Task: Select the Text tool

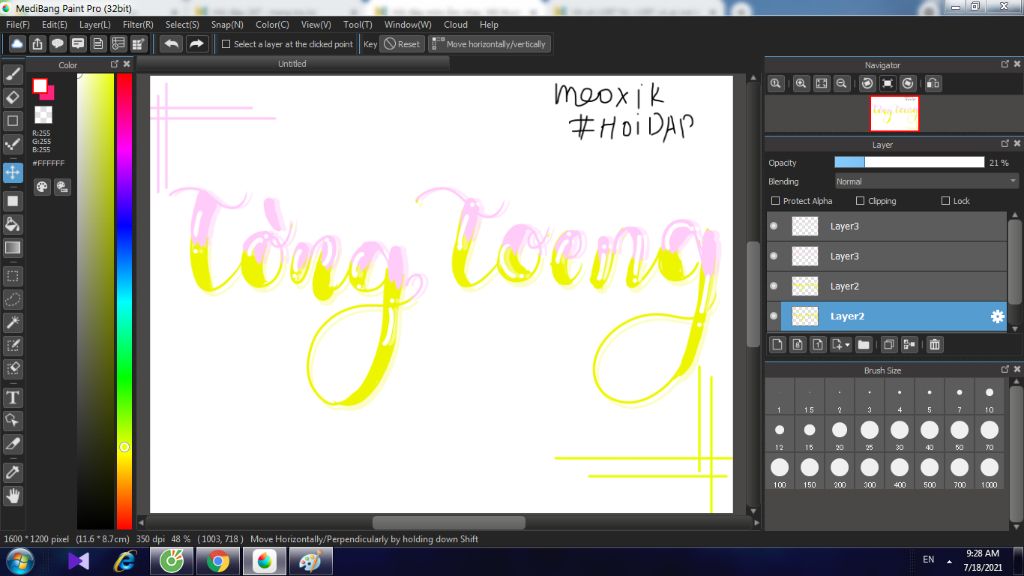Action: tap(12, 398)
